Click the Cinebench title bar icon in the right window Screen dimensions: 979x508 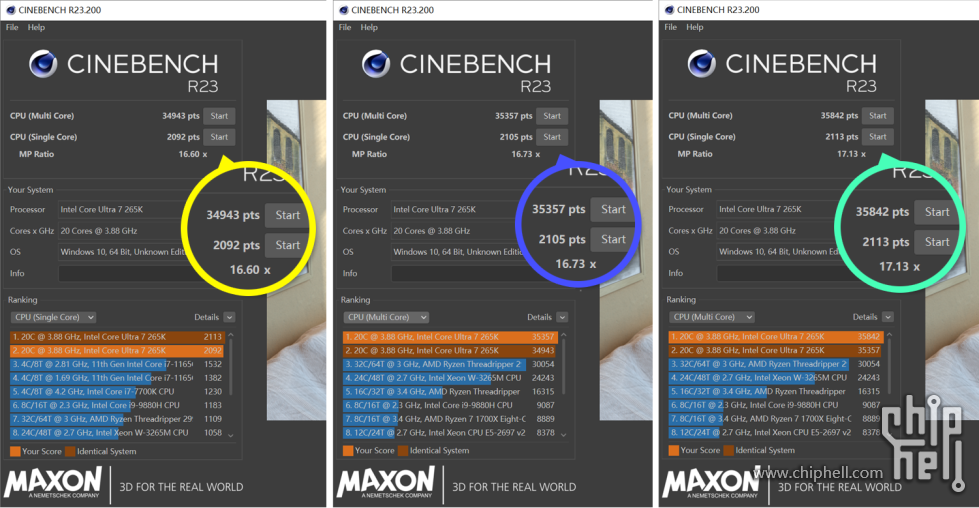click(x=667, y=9)
